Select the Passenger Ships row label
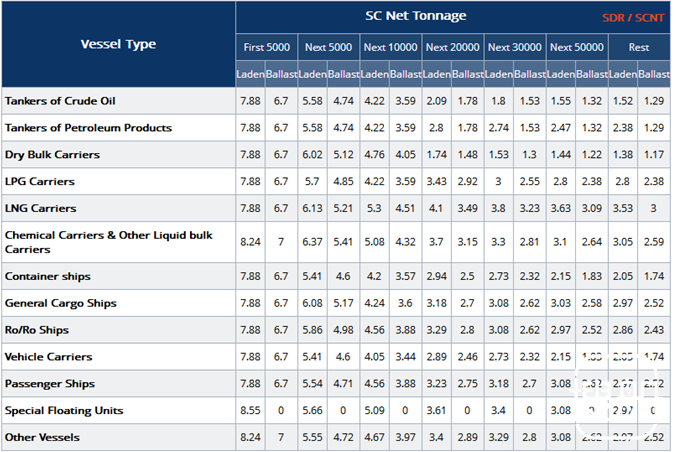676x452 pixels. (50, 383)
